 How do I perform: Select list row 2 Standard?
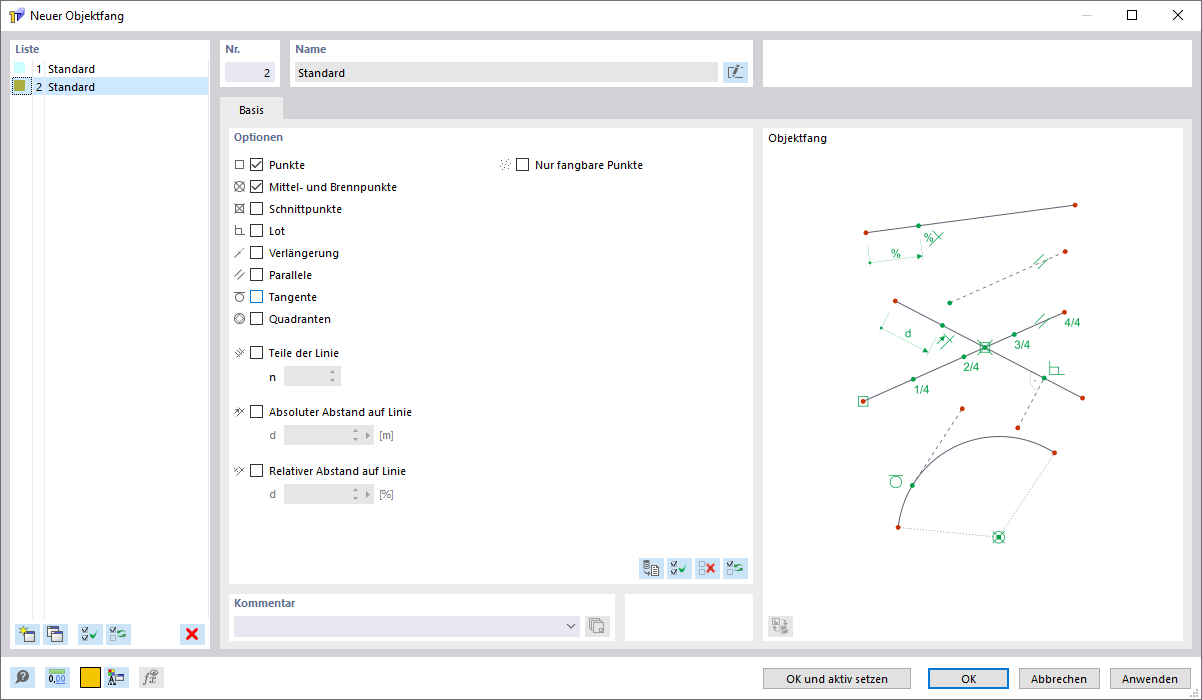(x=110, y=87)
